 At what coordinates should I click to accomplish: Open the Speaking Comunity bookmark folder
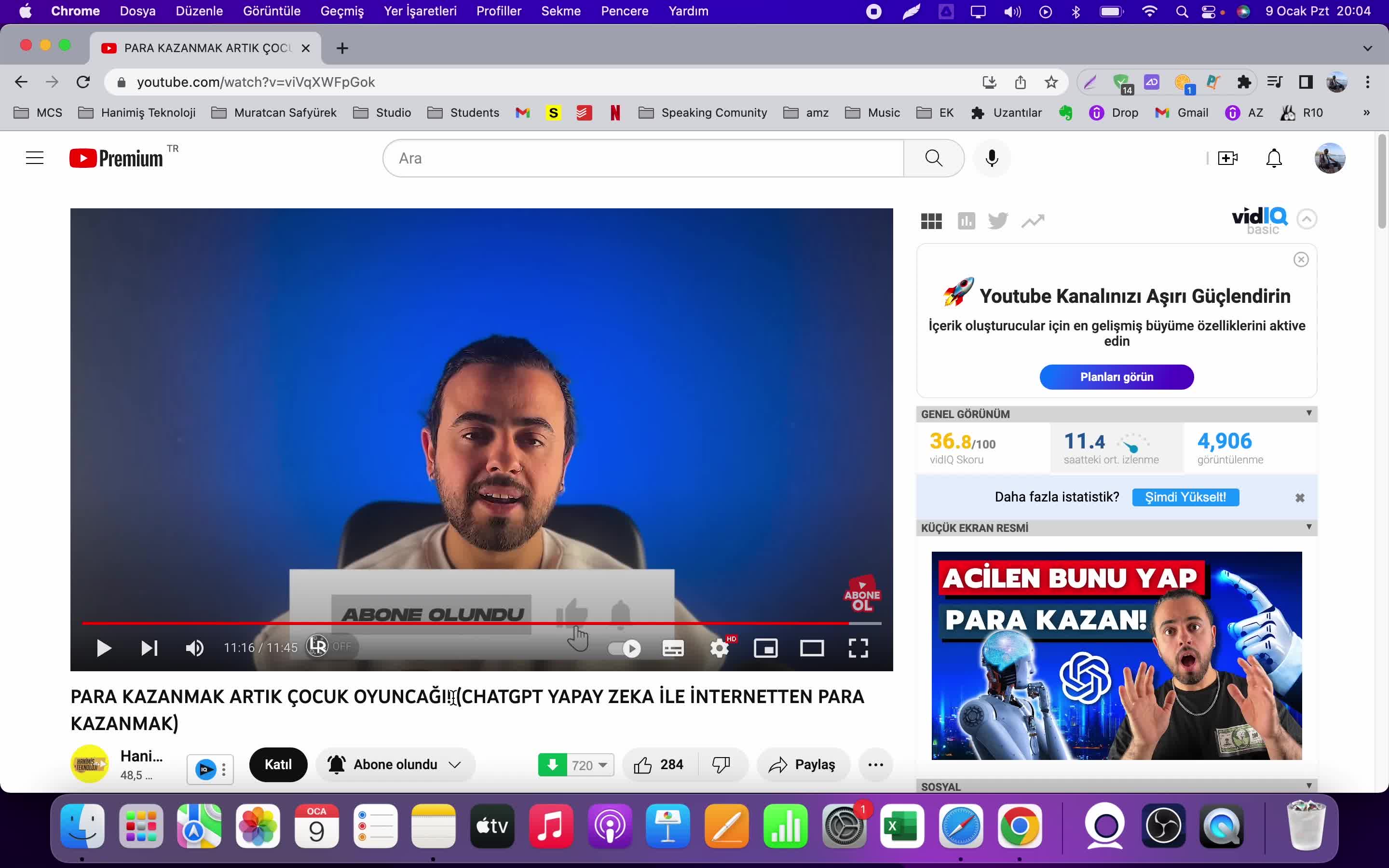click(x=703, y=112)
